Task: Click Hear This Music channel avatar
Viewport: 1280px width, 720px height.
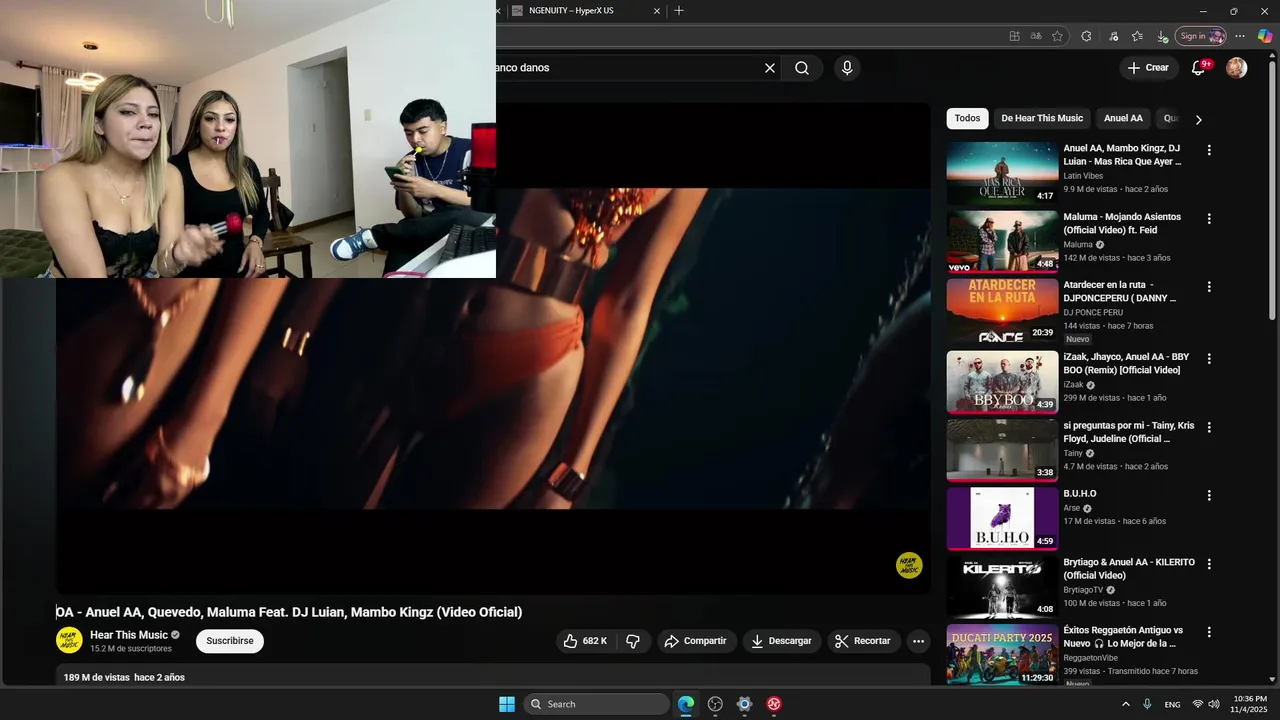Action: [x=69, y=641]
